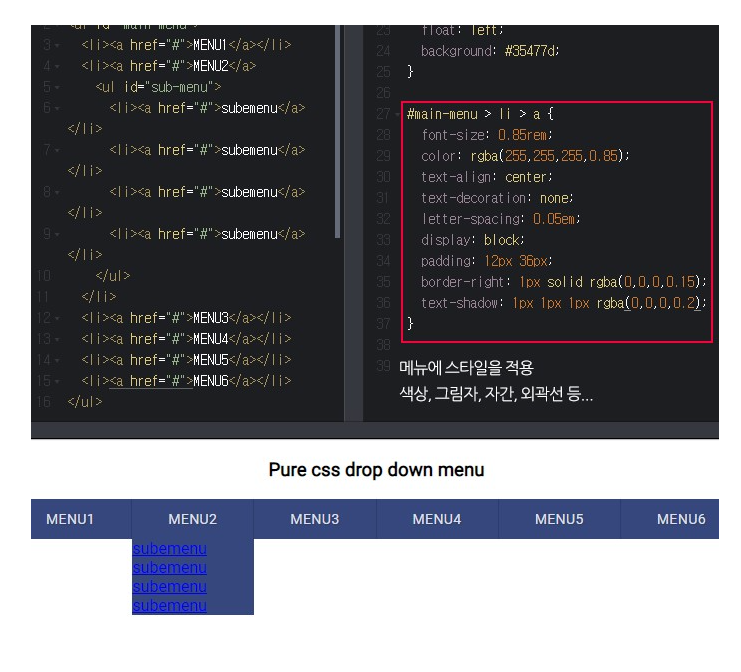Collapse the fold arrow at line 15 MENU6
The width and height of the screenshot is (741, 672).
coord(57,382)
